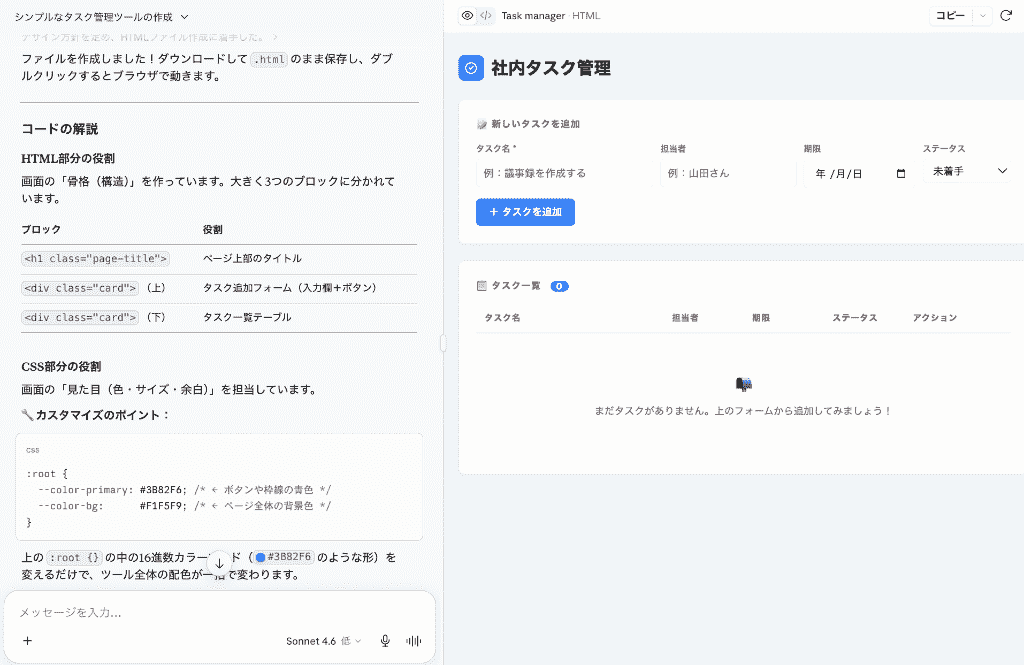This screenshot has width=1024, height=665.
Task: Click the コピー button
Action: [950, 16]
